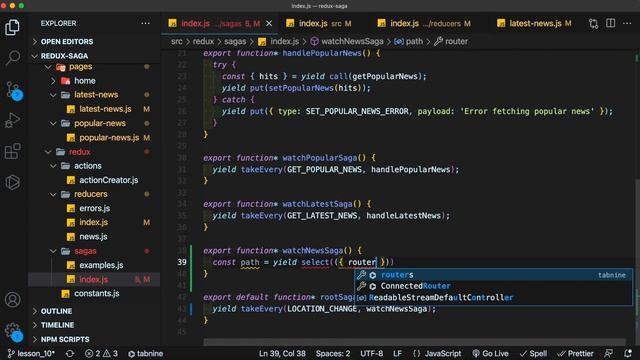Open news.js file

point(93,237)
